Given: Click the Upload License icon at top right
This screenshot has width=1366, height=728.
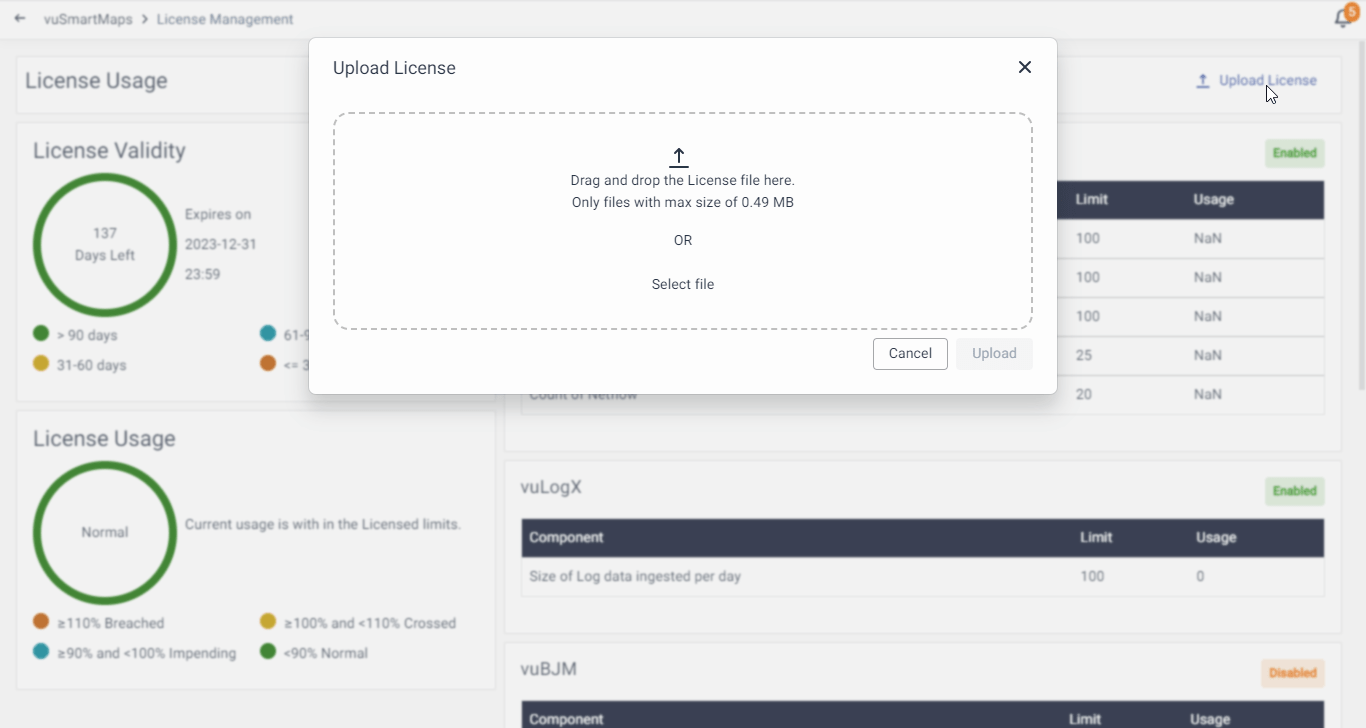Looking at the screenshot, I should 1203,81.
